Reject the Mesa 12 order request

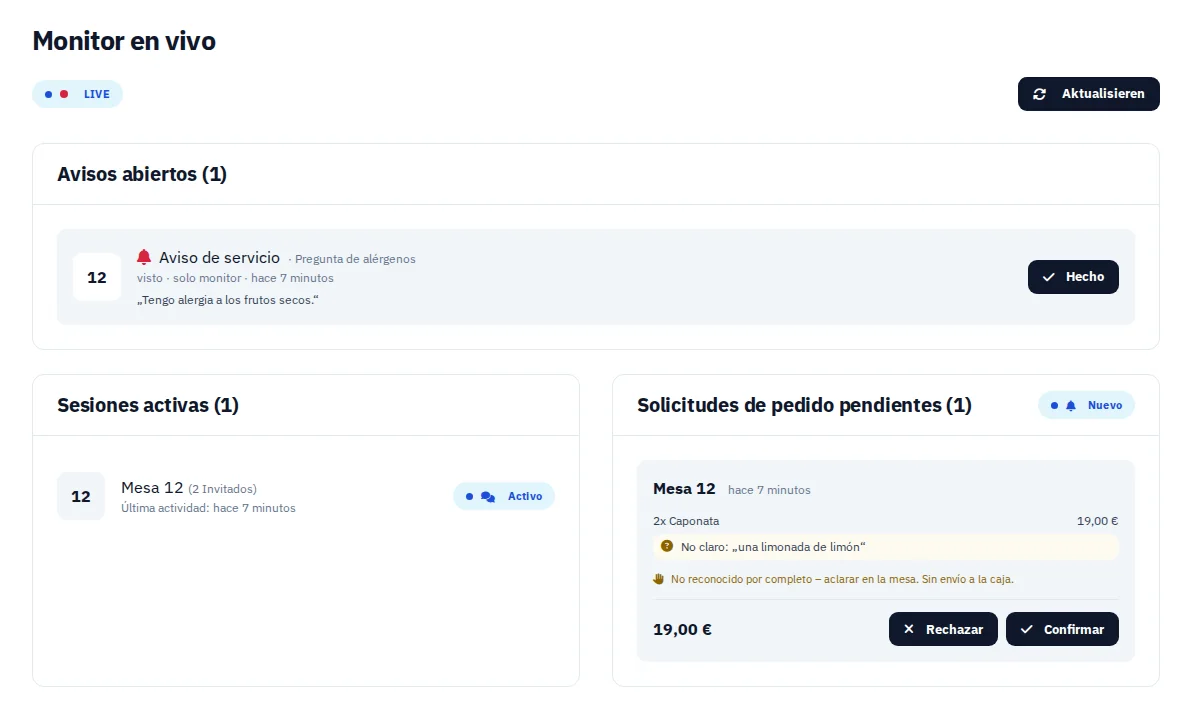[x=943, y=629]
